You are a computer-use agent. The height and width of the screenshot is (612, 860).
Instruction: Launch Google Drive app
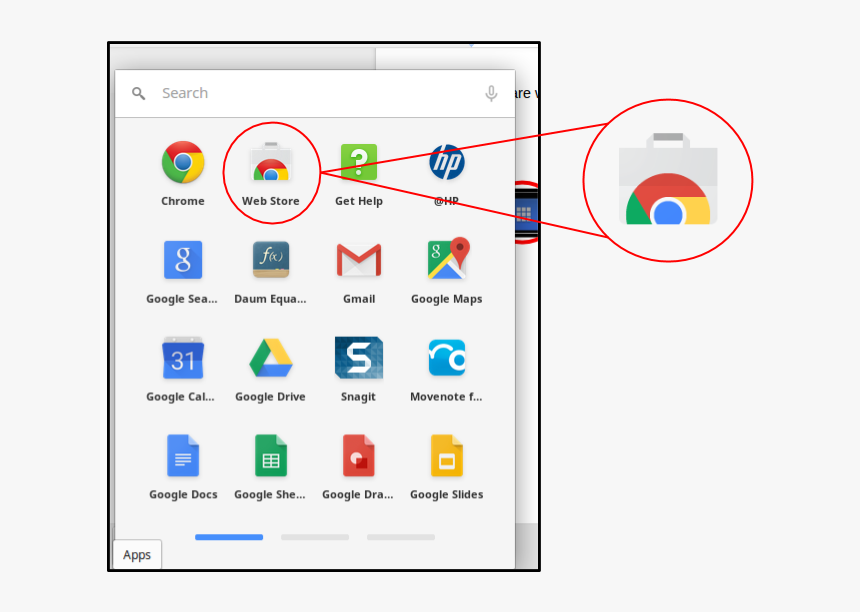[x=271, y=358]
